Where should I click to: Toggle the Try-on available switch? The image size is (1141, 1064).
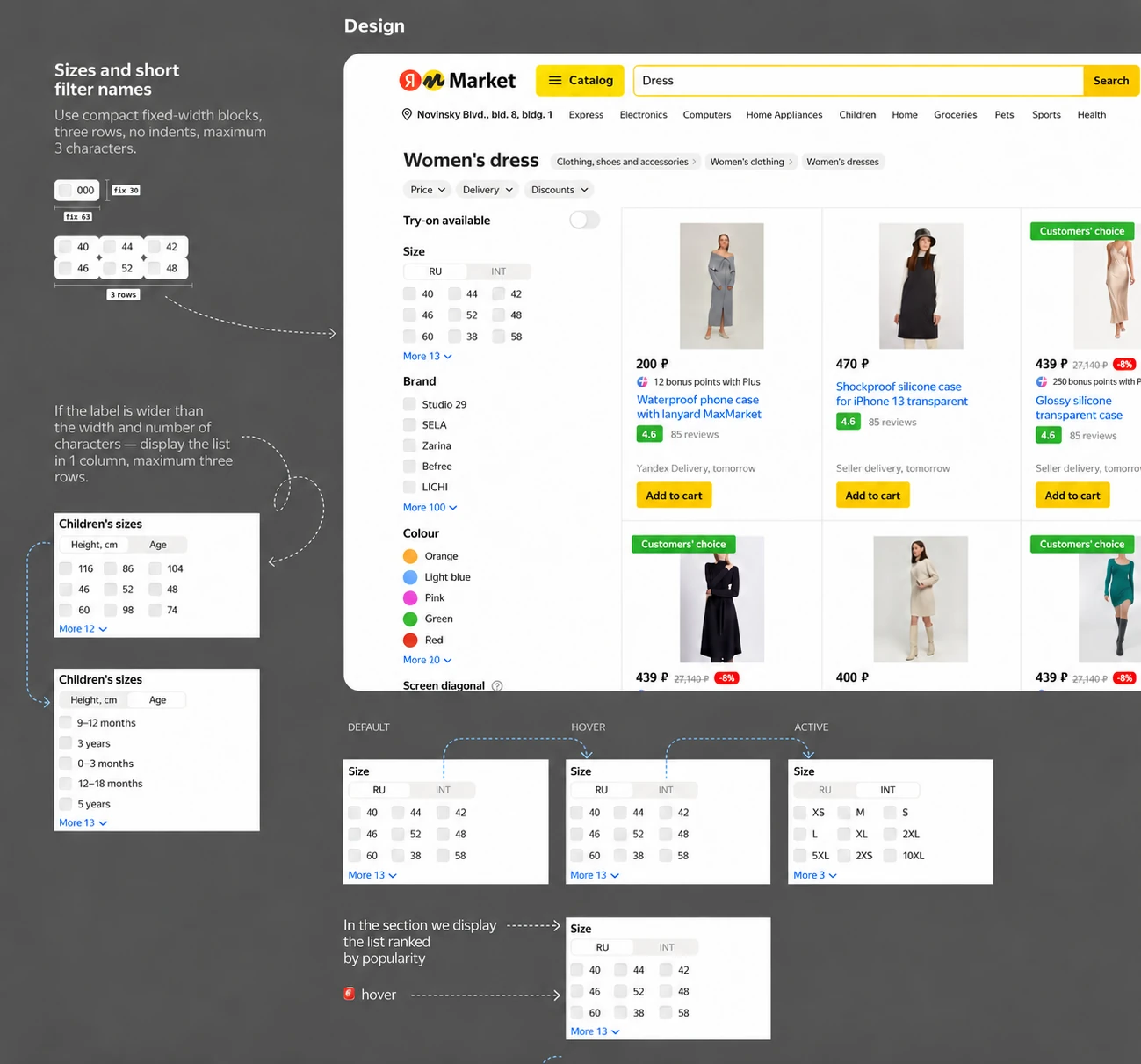pos(584,220)
